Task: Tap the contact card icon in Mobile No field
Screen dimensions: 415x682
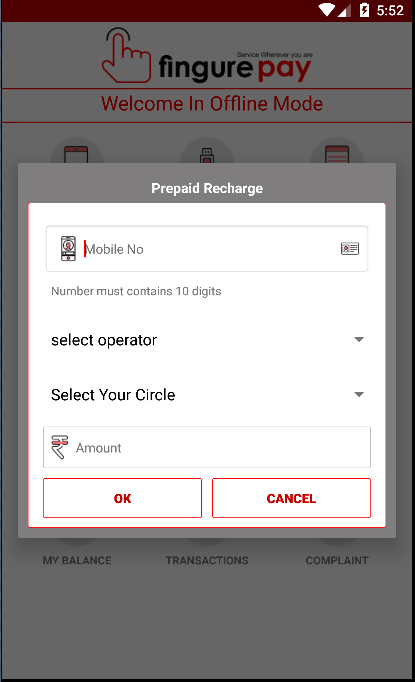Action: click(x=350, y=249)
